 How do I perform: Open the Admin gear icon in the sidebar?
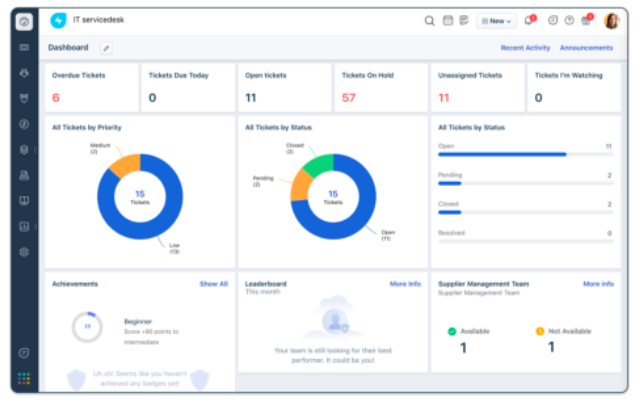[x=24, y=252]
